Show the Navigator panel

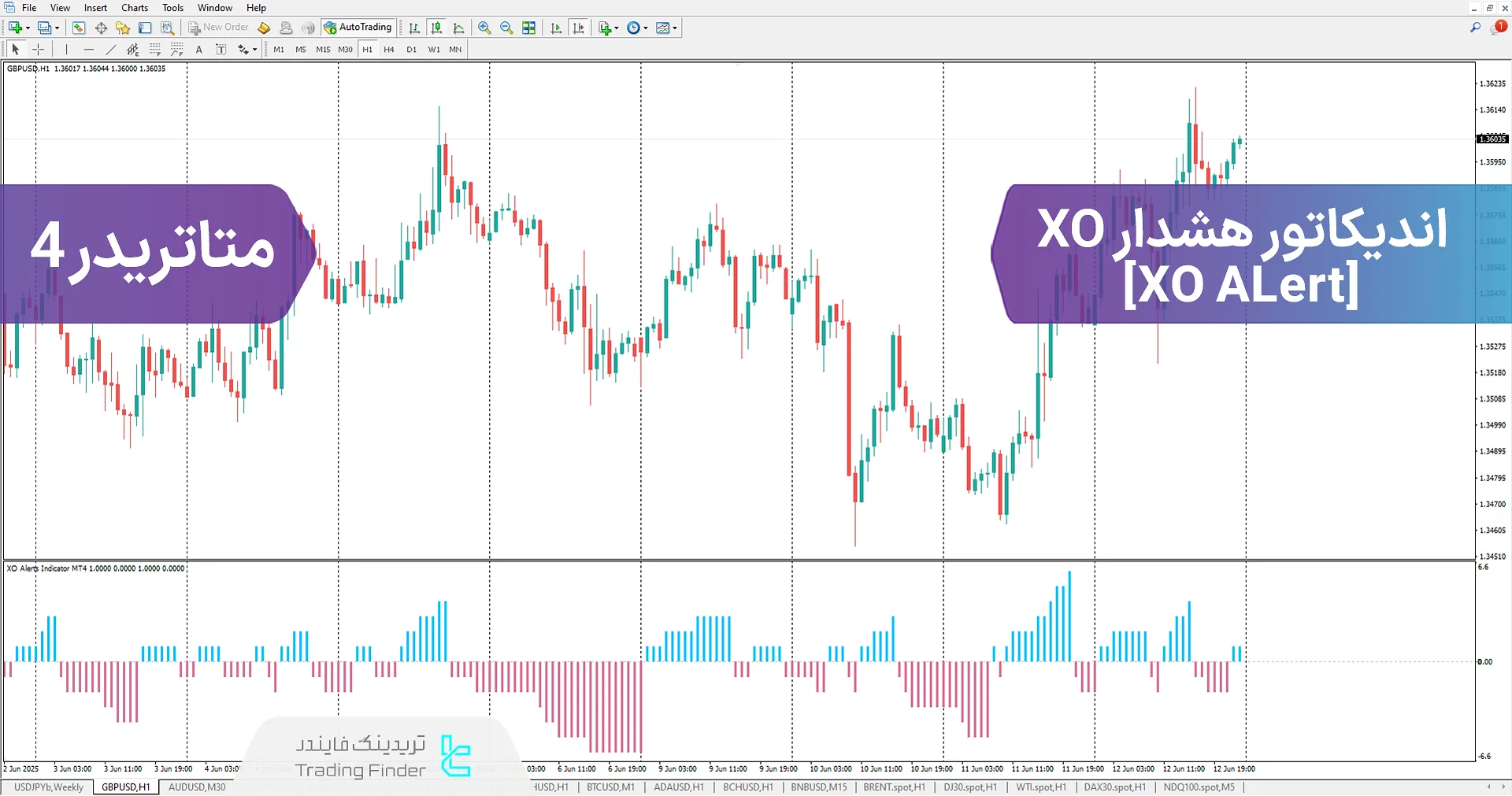[x=122, y=28]
